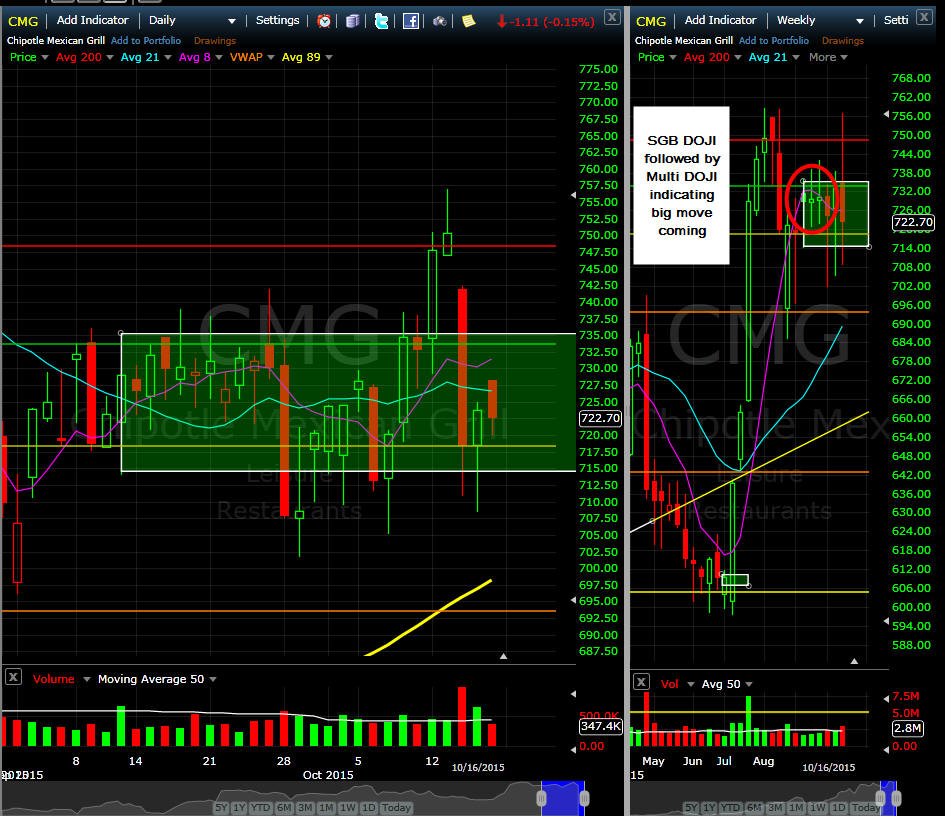This screenshot has height=816, width=945.
Task: Remove the Vol pane in Weekly chart
Action: (641, 682)
